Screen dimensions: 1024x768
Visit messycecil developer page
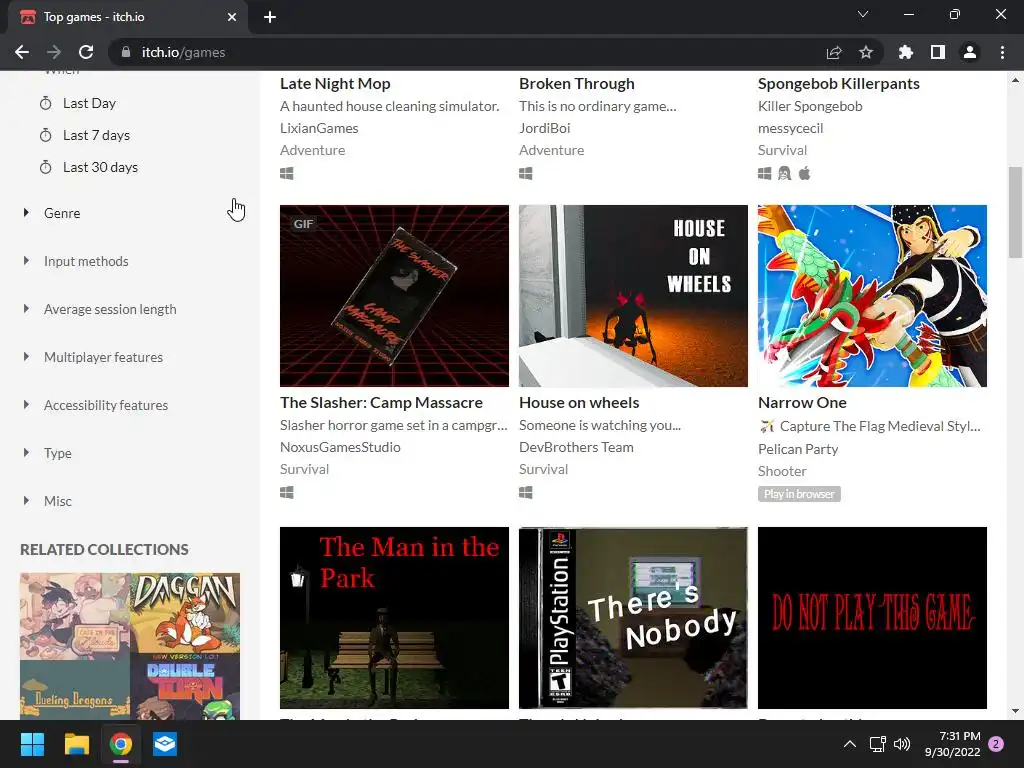pos(790,128)
